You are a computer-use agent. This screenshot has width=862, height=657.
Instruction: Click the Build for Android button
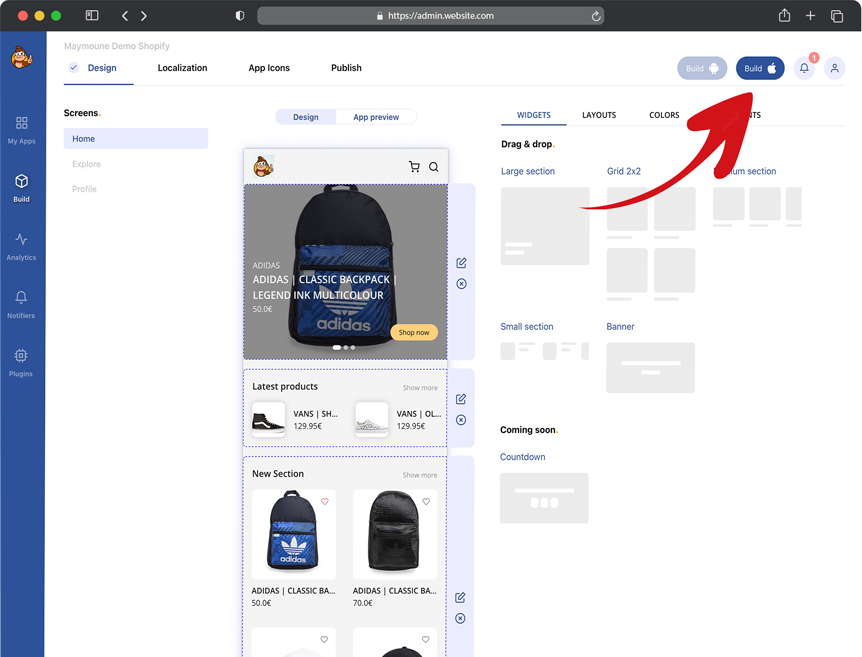click(x=702, y=68)
